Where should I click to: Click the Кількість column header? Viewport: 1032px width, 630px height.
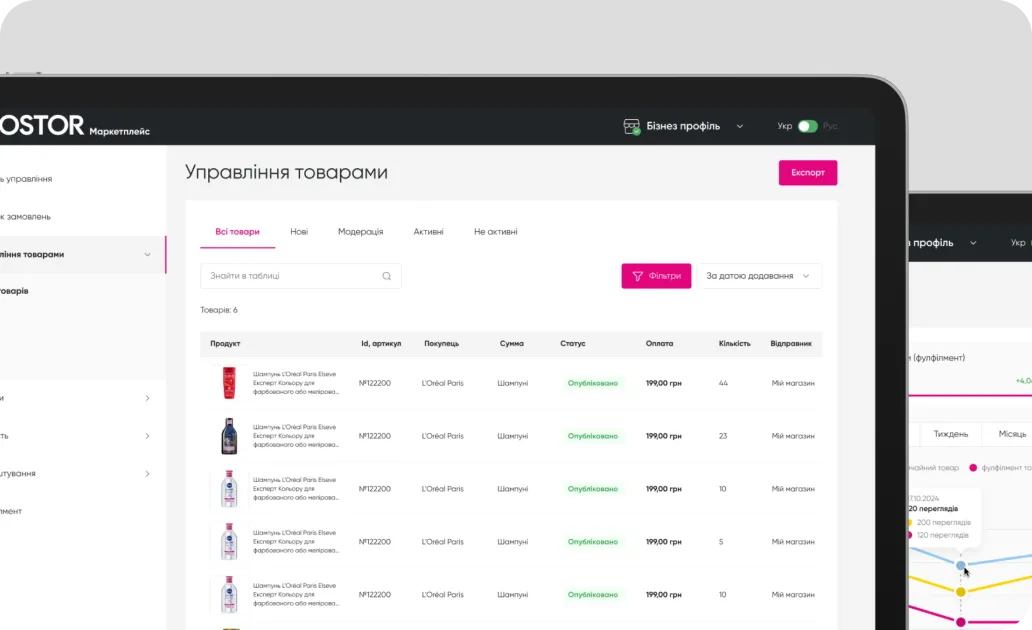pos(735,344)
